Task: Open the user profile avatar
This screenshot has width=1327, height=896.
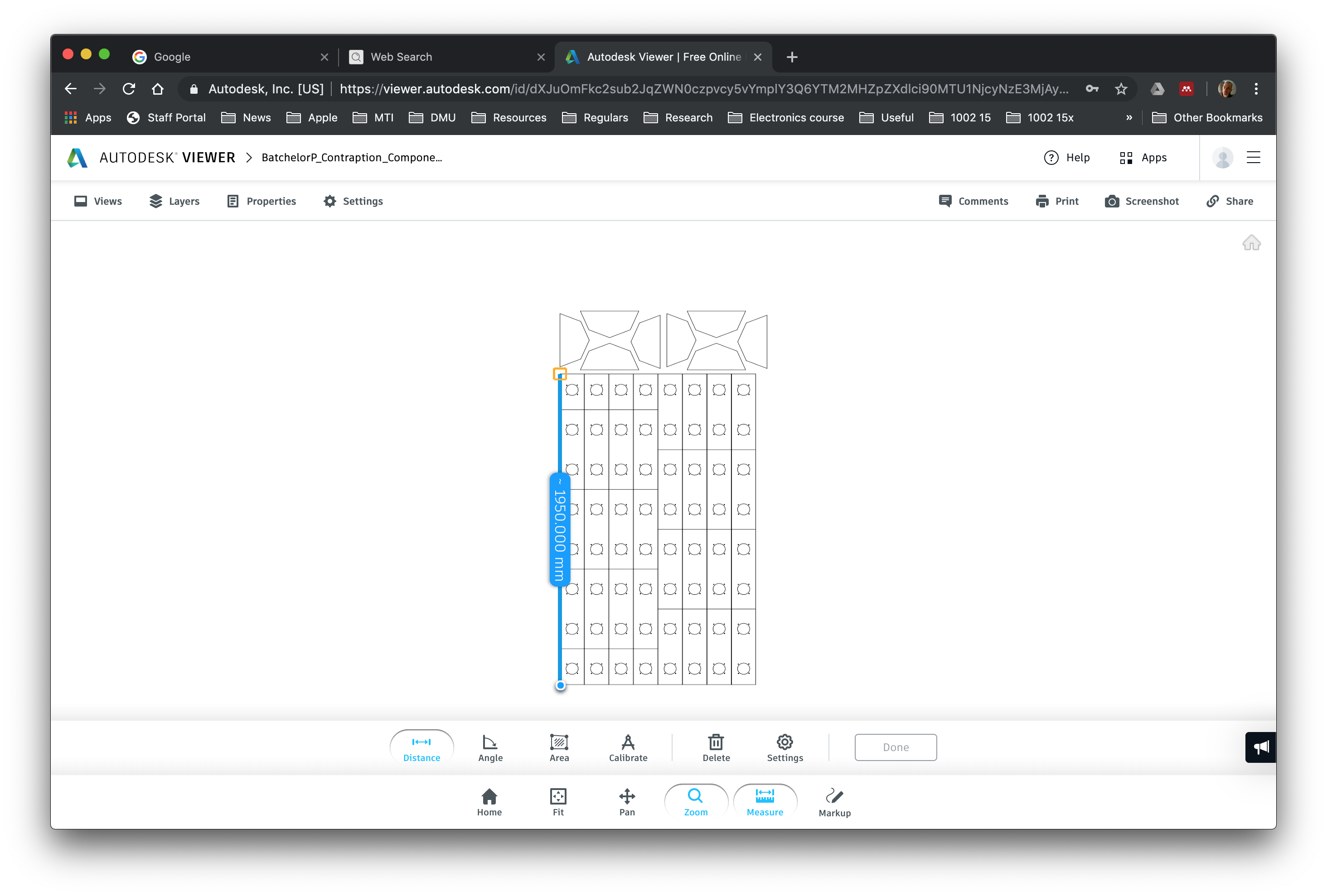Action: [x=1222, y=158]
